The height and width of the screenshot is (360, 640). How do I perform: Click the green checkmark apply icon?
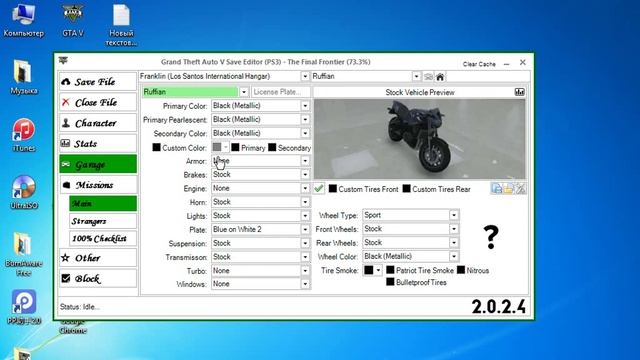(x=319, y=189)
